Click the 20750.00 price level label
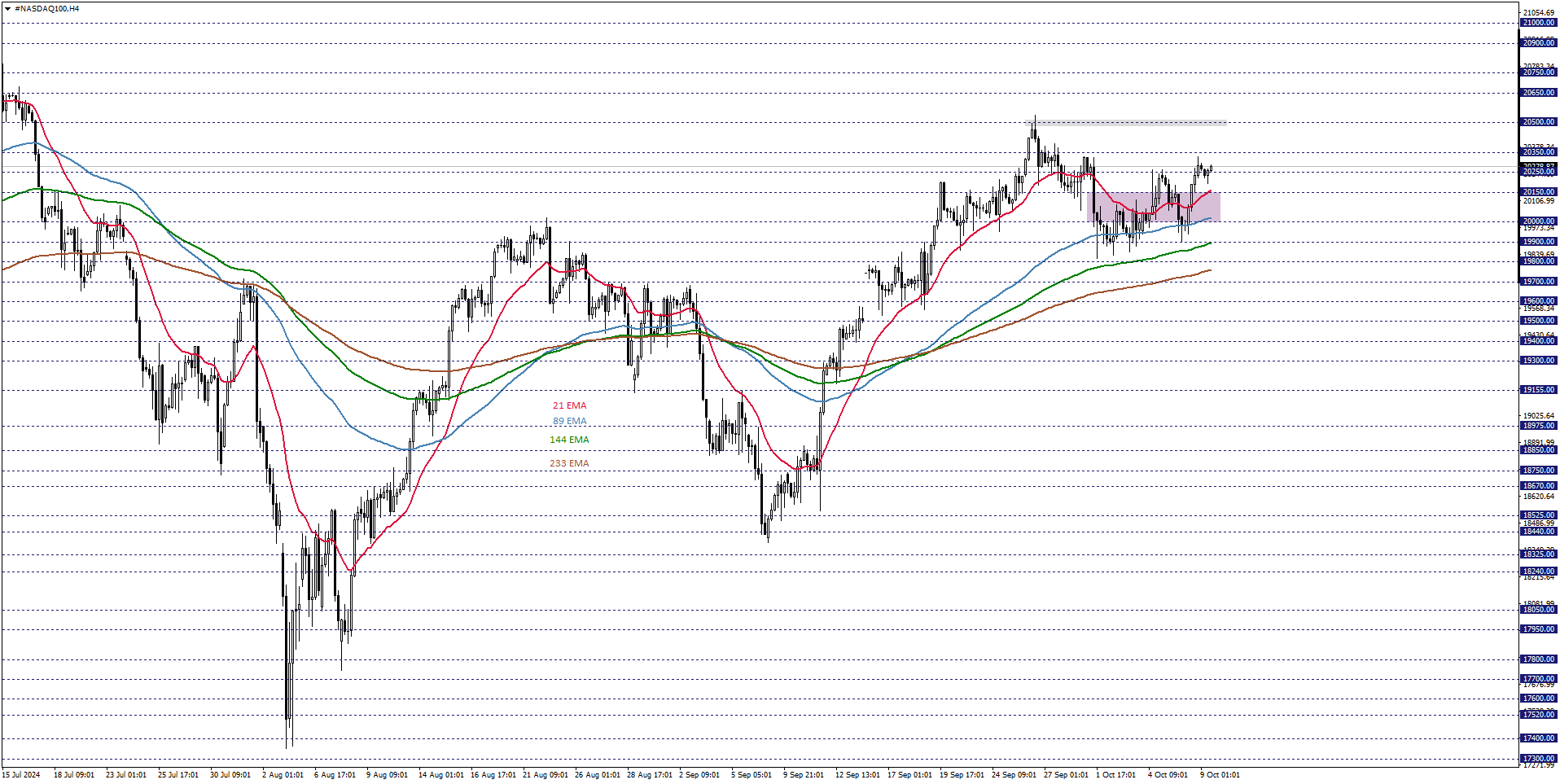The width and height of the screenshot is (1560, 784). [x=1539, y=72]
